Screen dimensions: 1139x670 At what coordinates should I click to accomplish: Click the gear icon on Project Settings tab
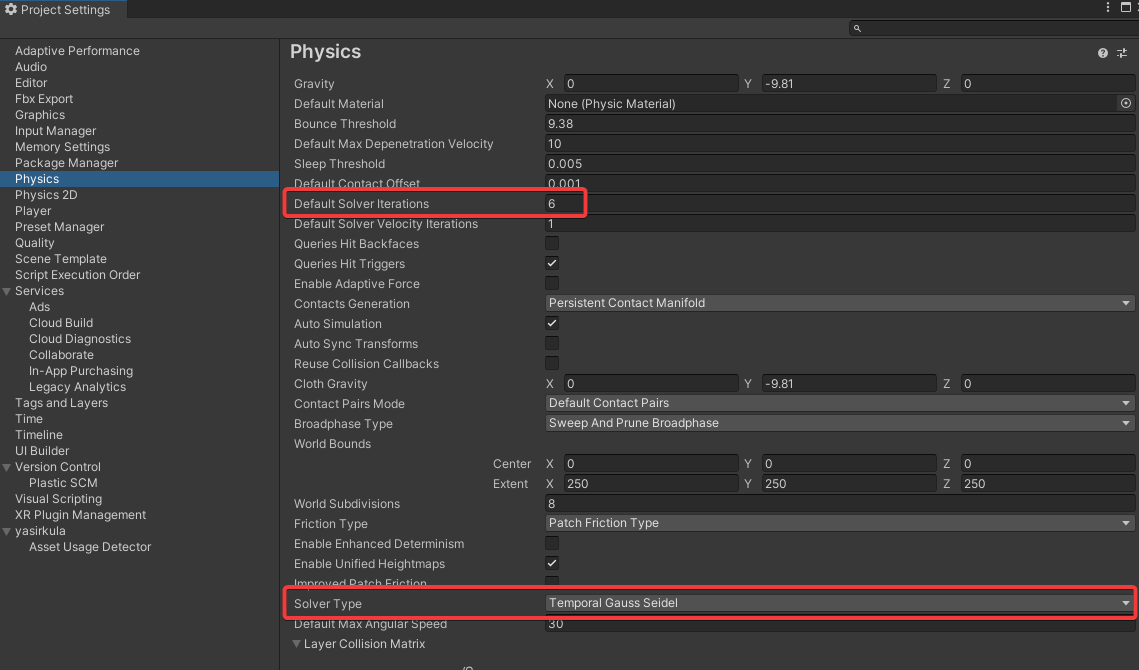(11, 10)
